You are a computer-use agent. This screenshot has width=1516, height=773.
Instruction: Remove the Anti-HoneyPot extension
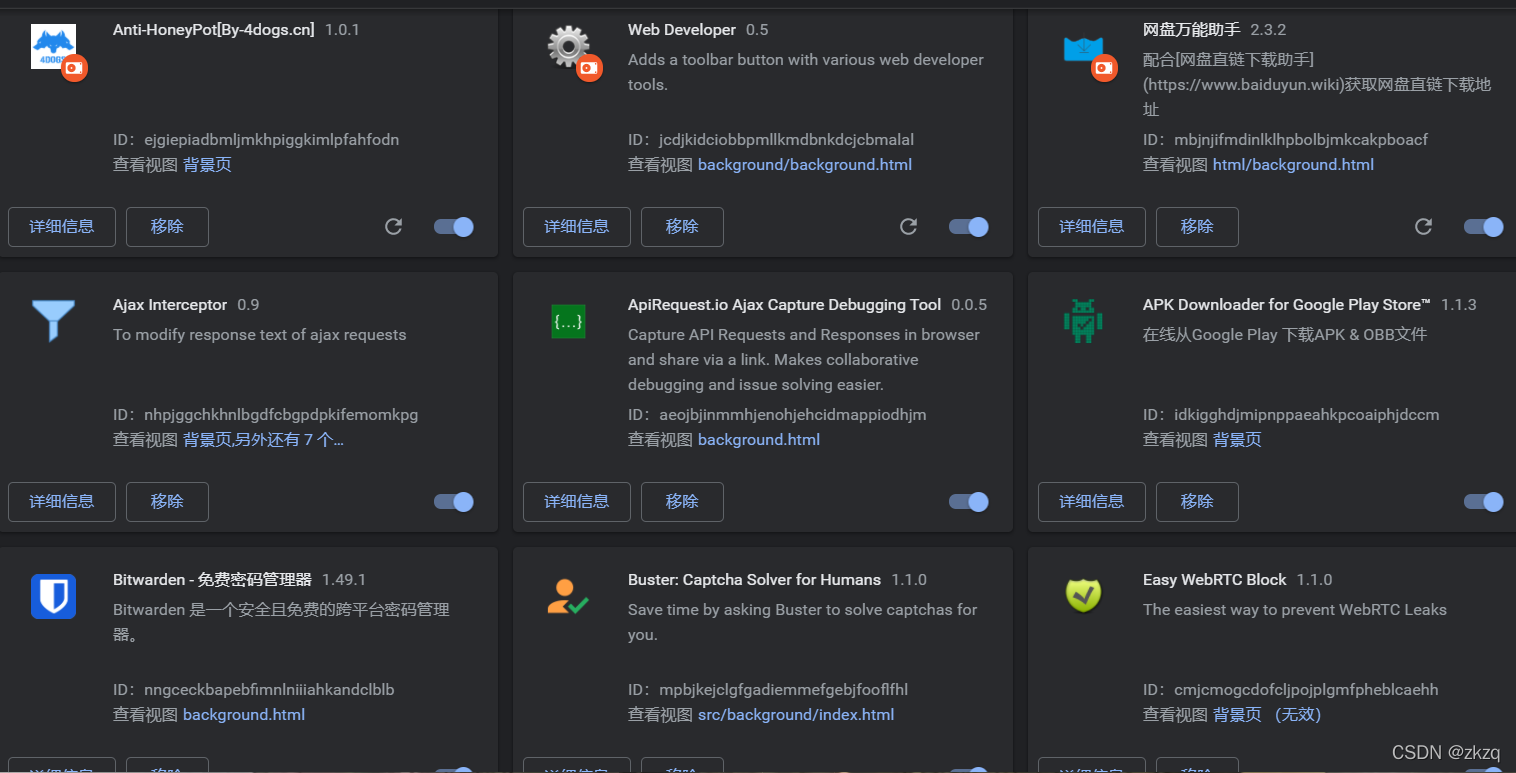tap(167, 227)
